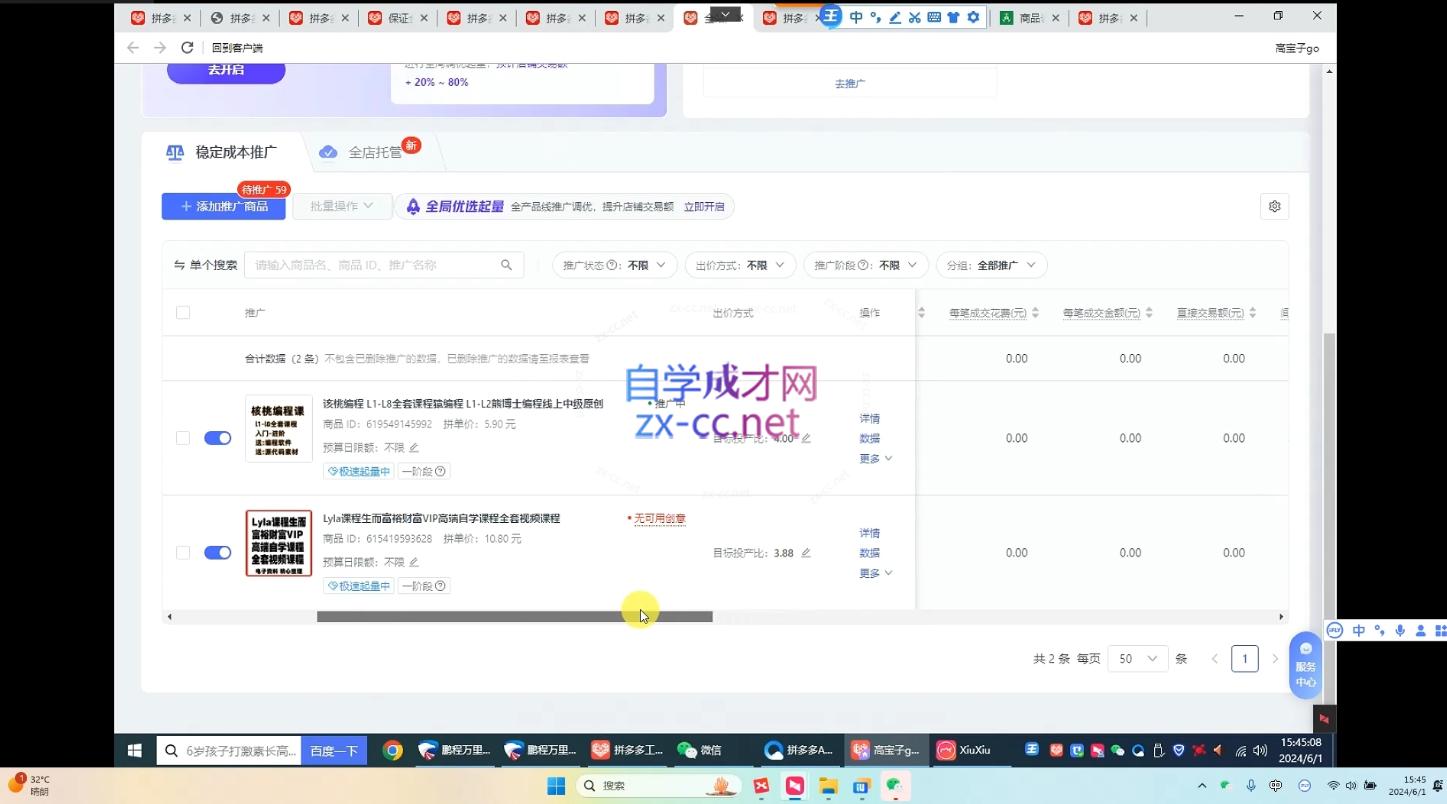
Task: Edit budget limit pencil for 核桃编程 product
Action: coord(414,448)
